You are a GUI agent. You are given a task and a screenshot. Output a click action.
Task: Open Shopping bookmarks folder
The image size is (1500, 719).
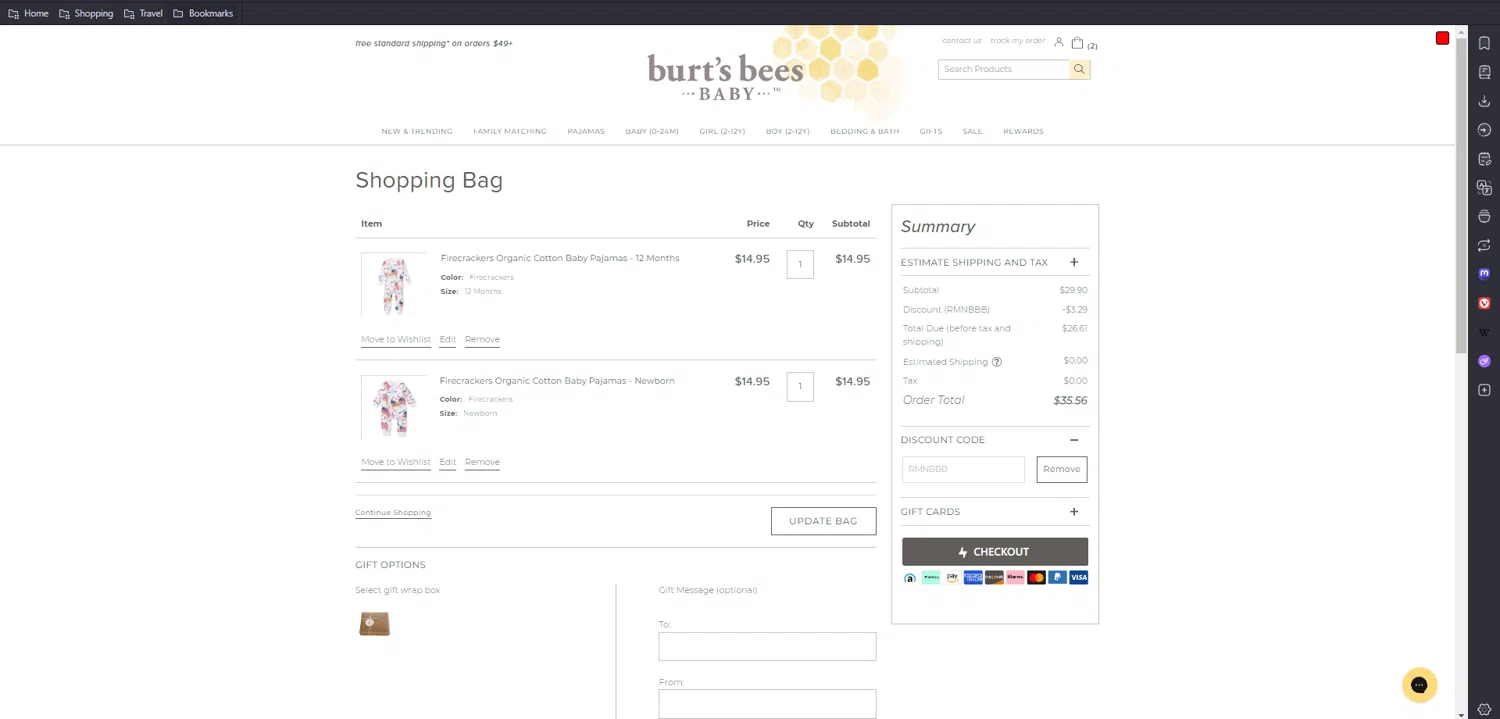pyautogui.click(x=86, y=13)
